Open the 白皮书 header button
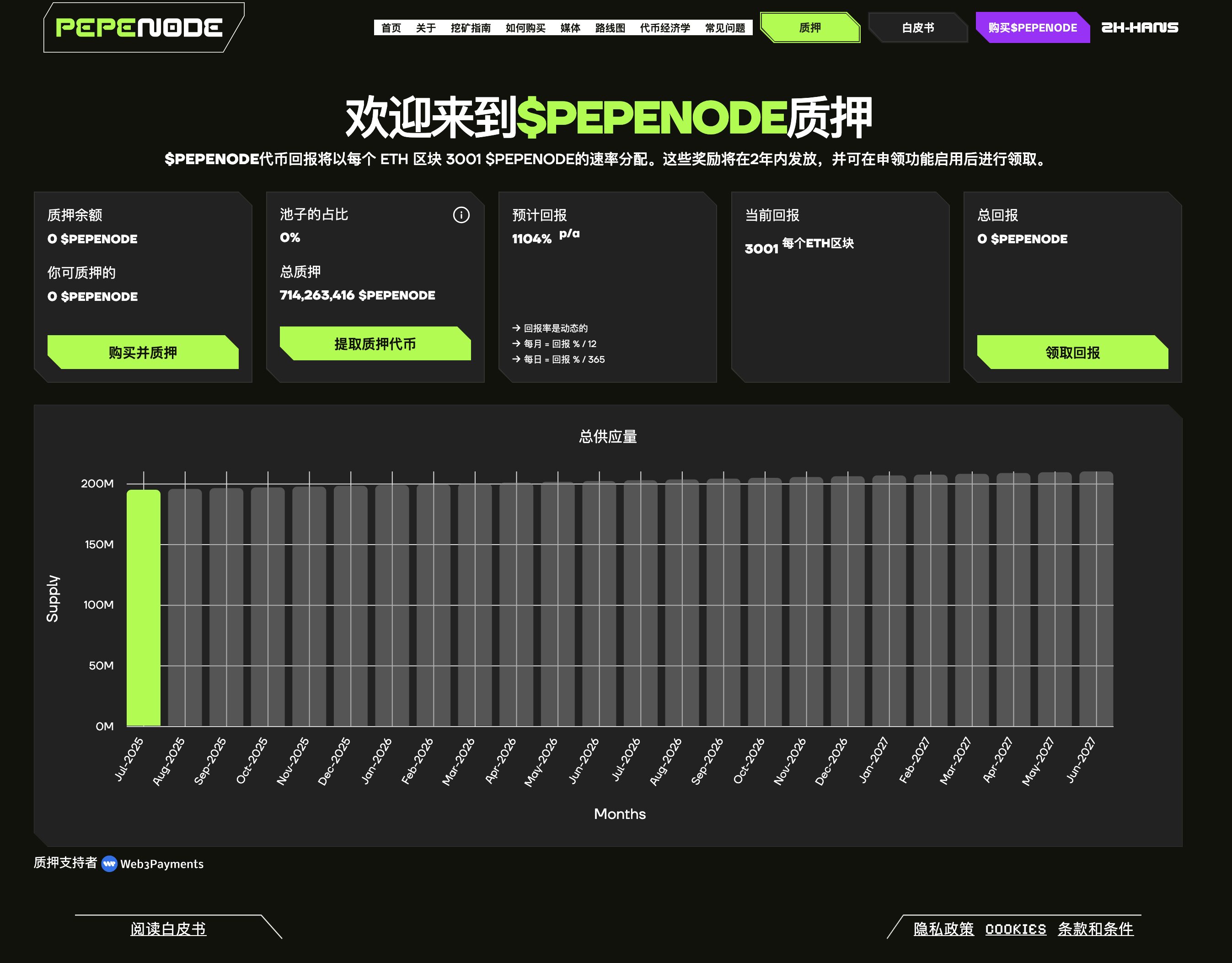Image resolution: width=1232 pixels, height=963 pixels. pos(917,27)
